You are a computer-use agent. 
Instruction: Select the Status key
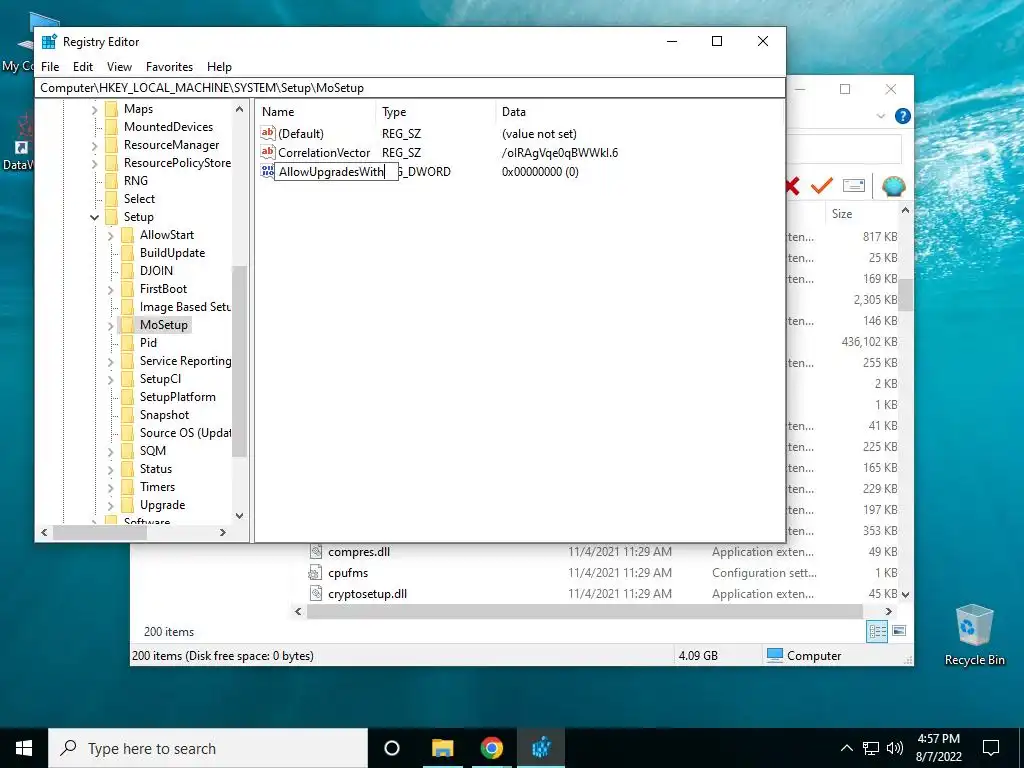click(x=156, y=469)
